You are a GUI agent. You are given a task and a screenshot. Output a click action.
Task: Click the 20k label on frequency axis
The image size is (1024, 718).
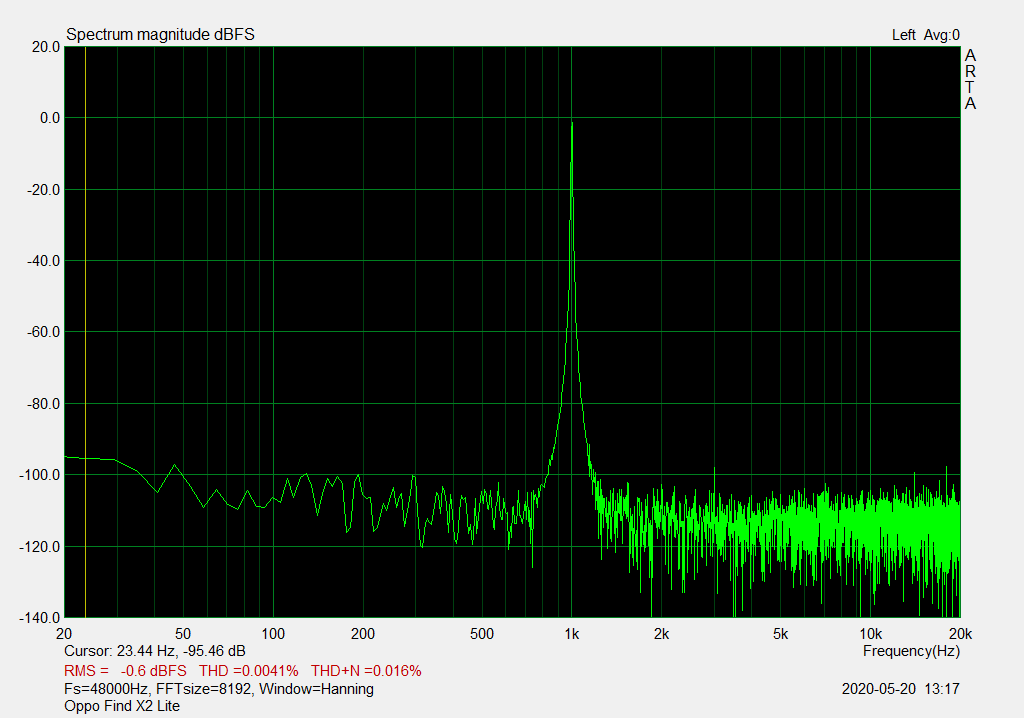[x=959, y=634]
